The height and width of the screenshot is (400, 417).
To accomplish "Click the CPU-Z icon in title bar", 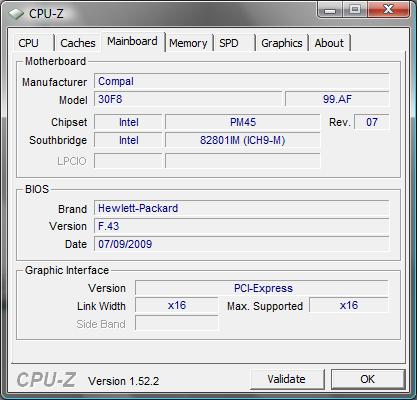I will point(16,14).
